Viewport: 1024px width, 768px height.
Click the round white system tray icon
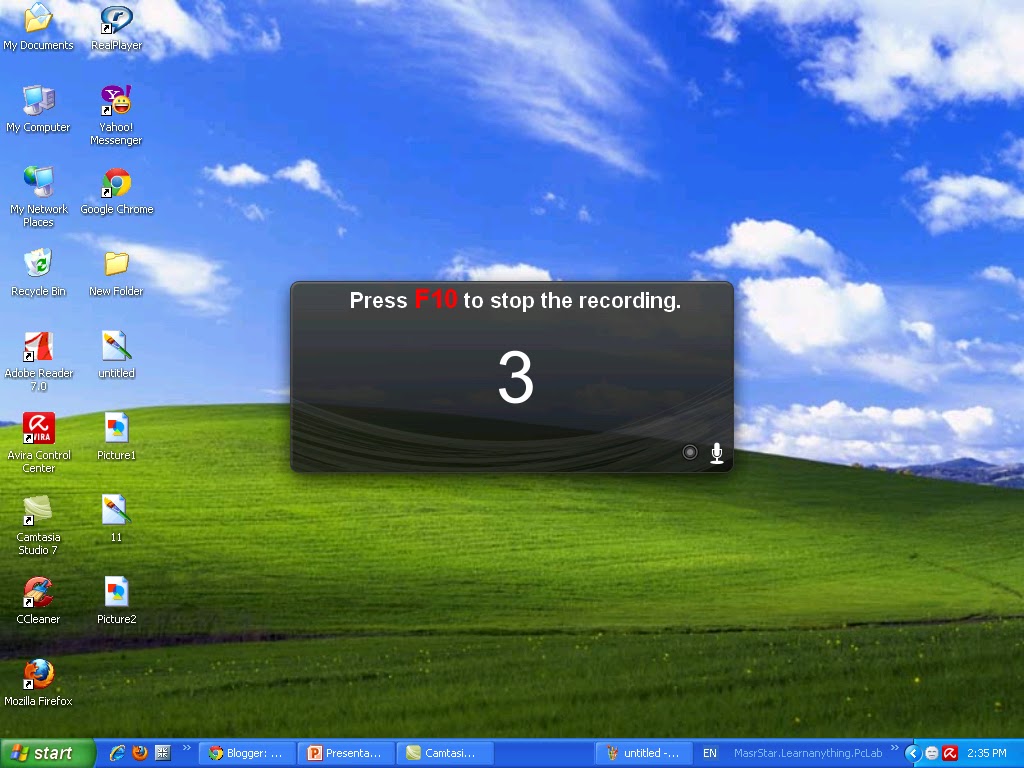(932, 753)
